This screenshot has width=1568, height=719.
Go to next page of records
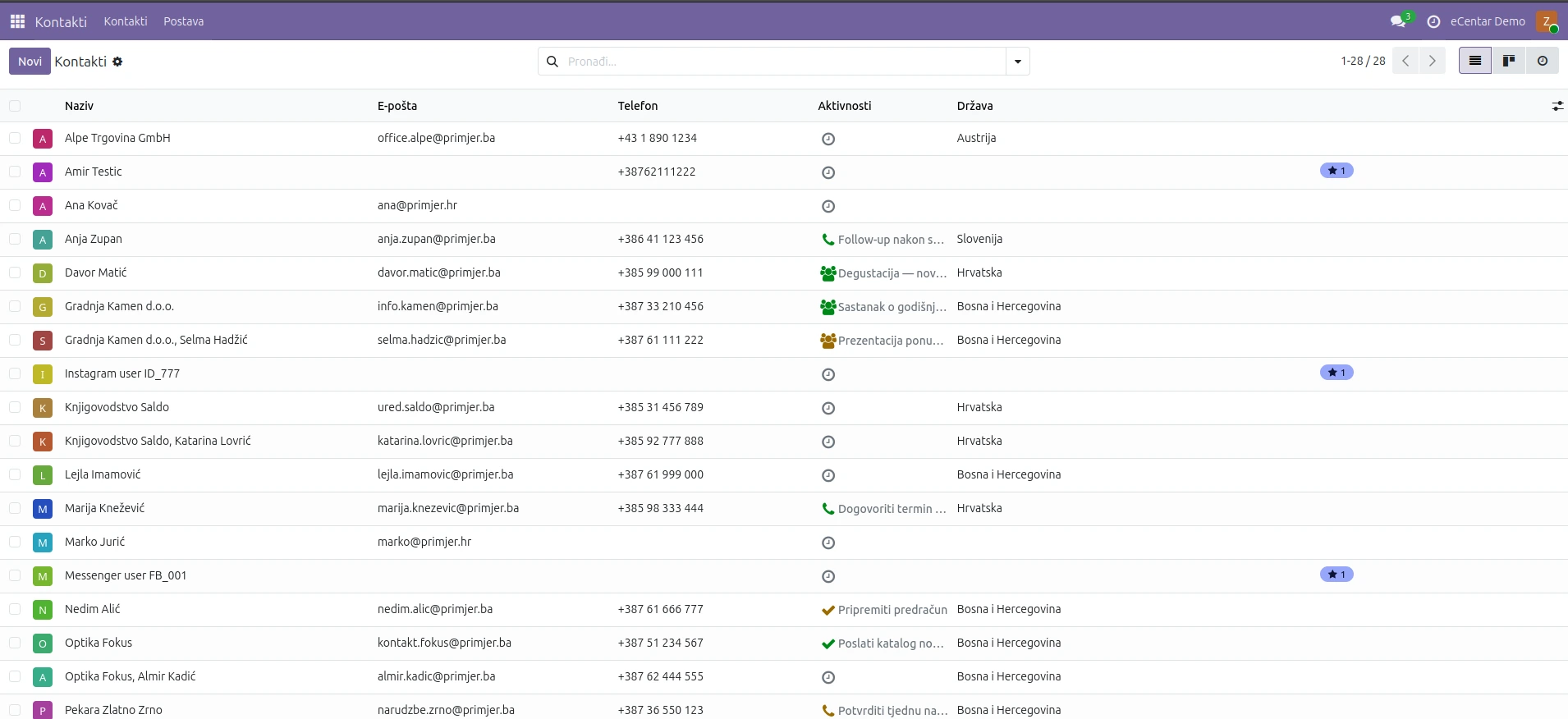[x=1433, y=61]
